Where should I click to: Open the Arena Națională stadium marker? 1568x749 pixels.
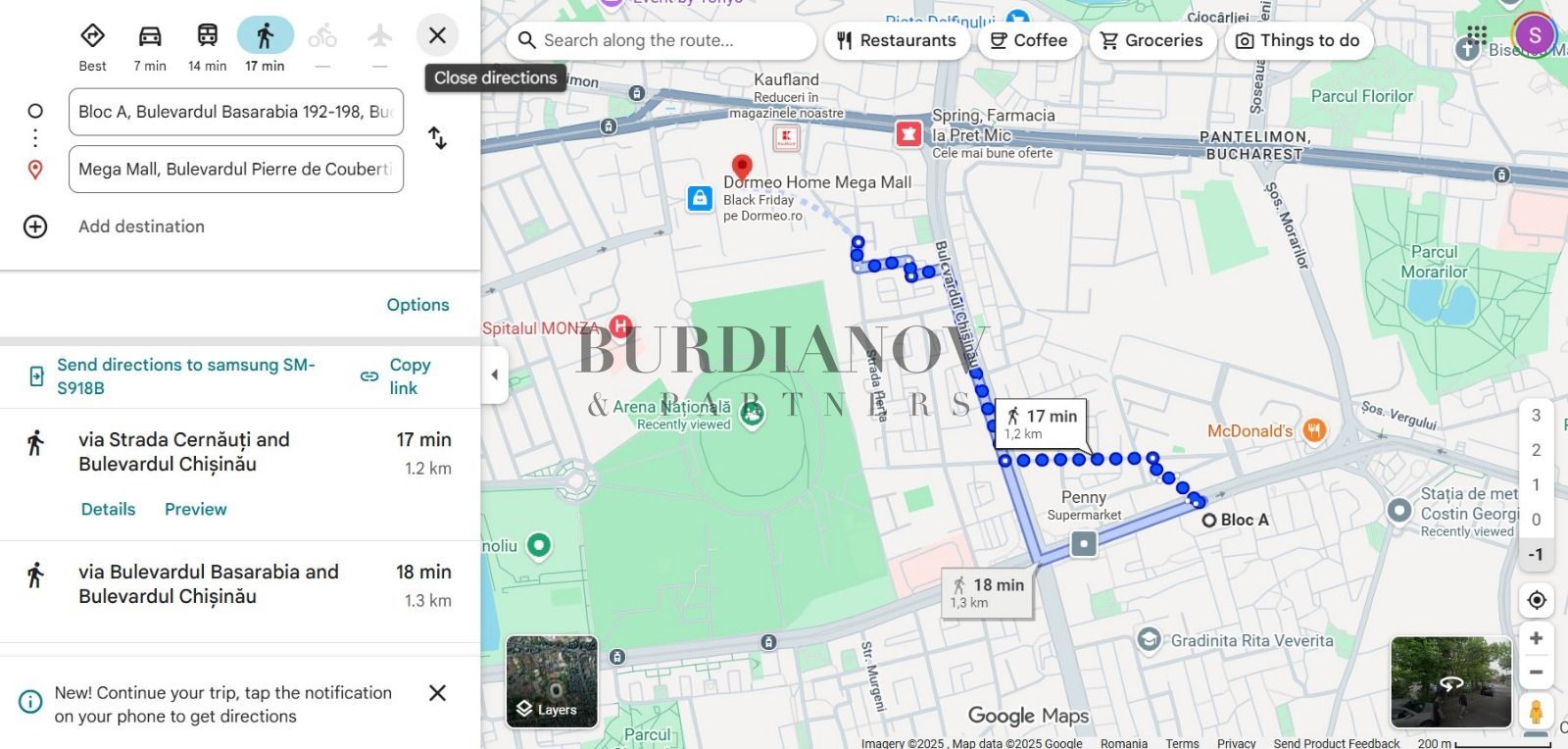tap(753, 415)
